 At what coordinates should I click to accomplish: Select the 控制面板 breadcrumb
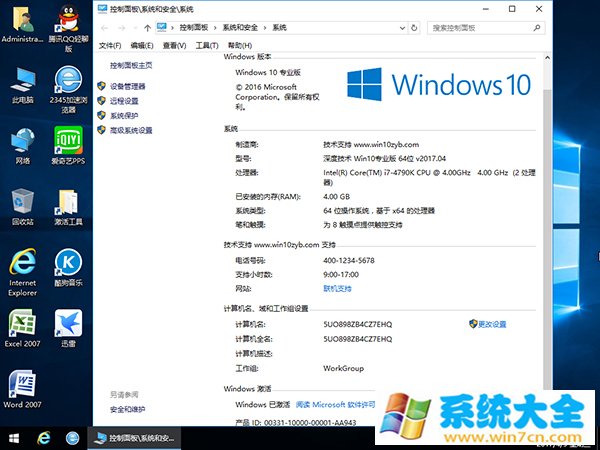pyautogui.click(x=194, y=28)
